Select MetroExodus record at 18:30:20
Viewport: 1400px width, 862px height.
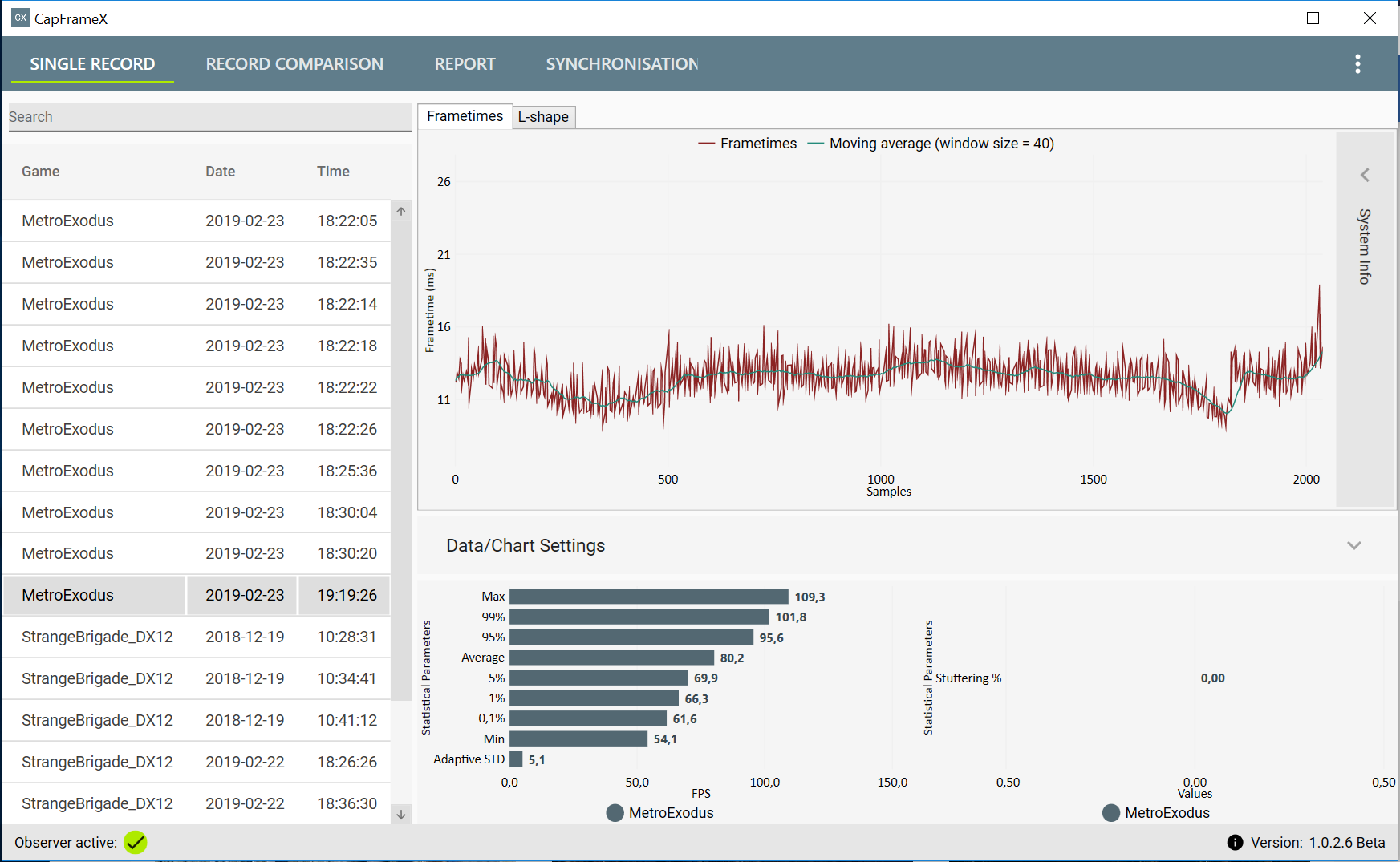[x=197, y=553]
